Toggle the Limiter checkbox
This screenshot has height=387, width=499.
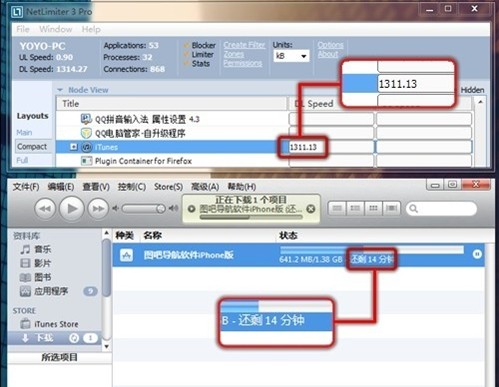(187, 54)
